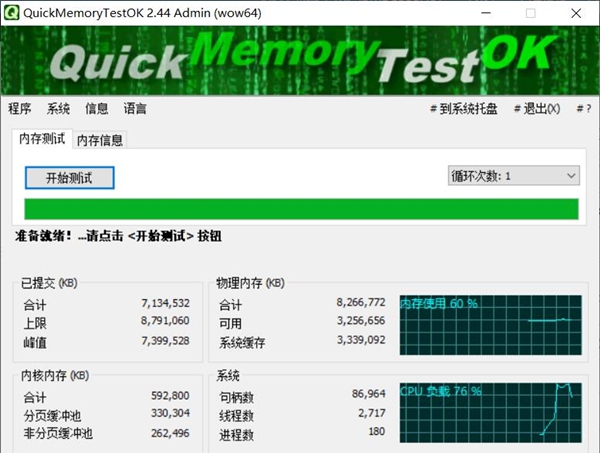Click kernel memory total 592,800
The image size is (600, 453).
170,395
